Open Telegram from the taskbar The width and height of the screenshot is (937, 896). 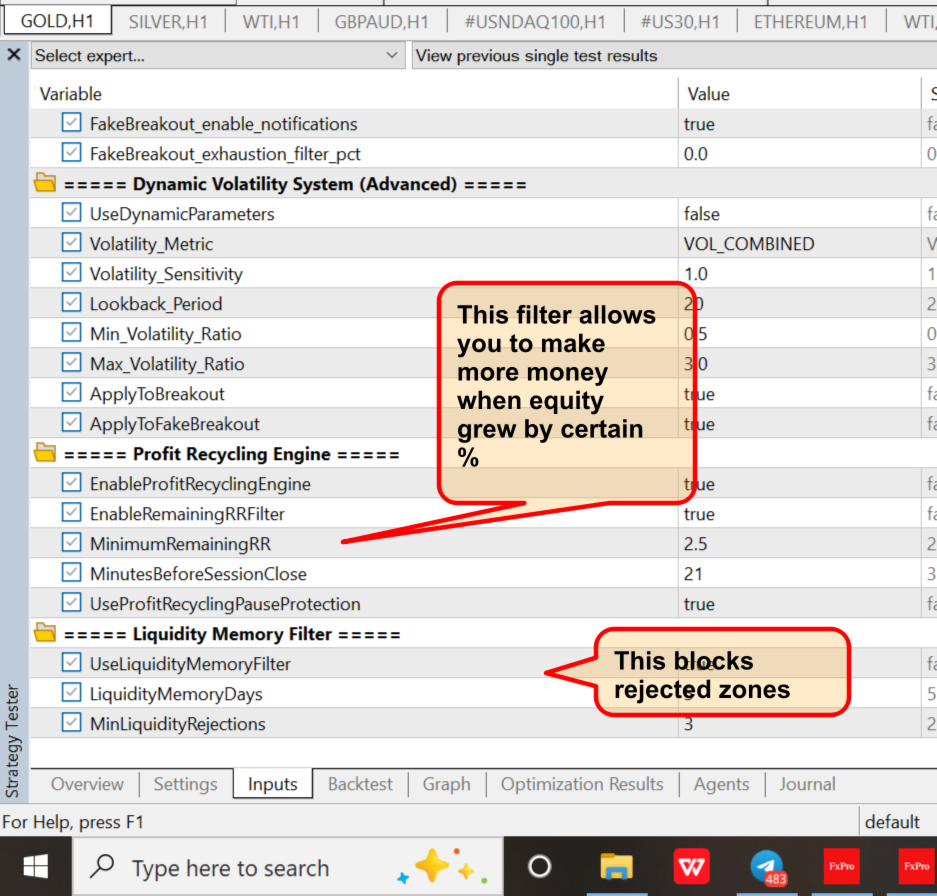click(x=768, y=866)
